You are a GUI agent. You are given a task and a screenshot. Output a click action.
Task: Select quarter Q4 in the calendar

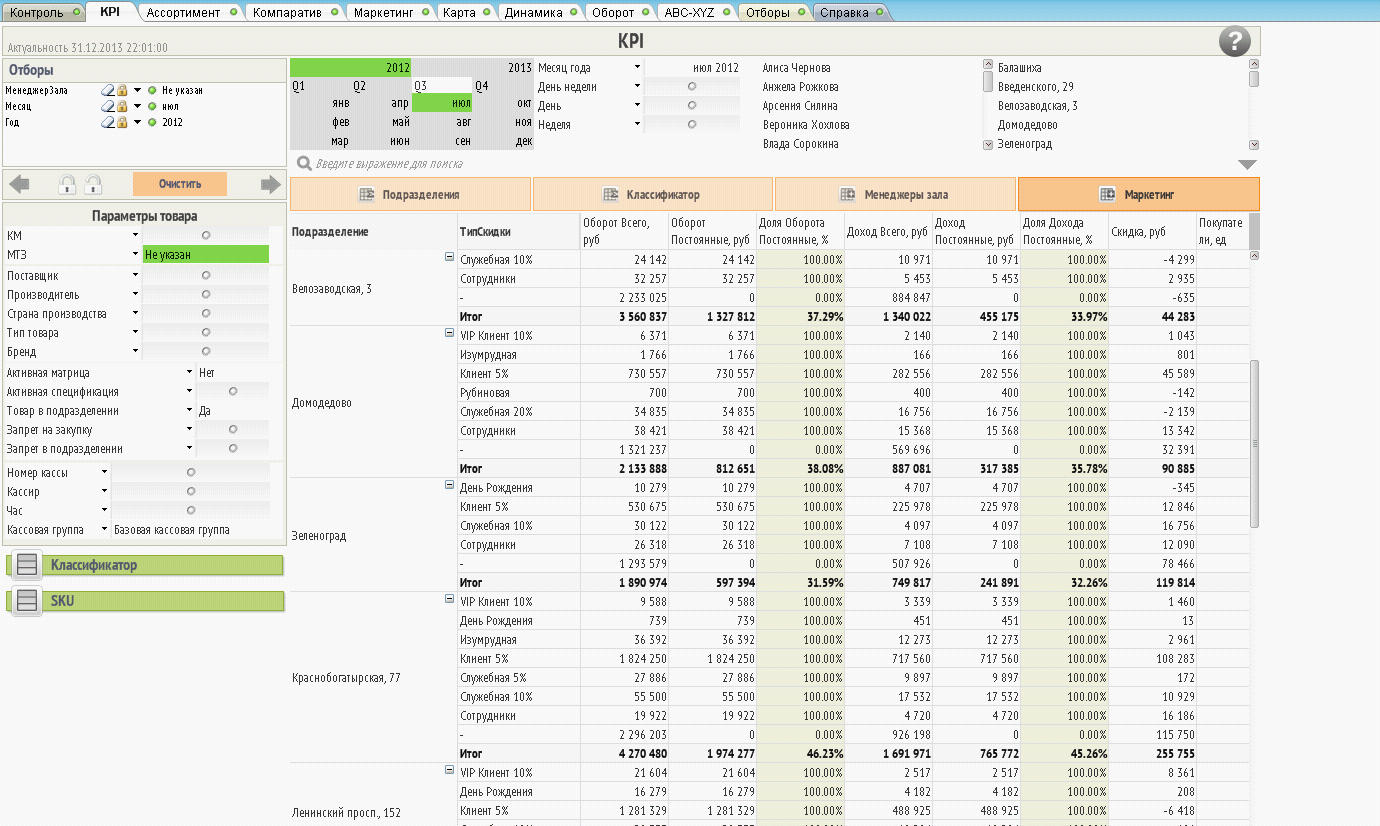[x=503, y=86]
